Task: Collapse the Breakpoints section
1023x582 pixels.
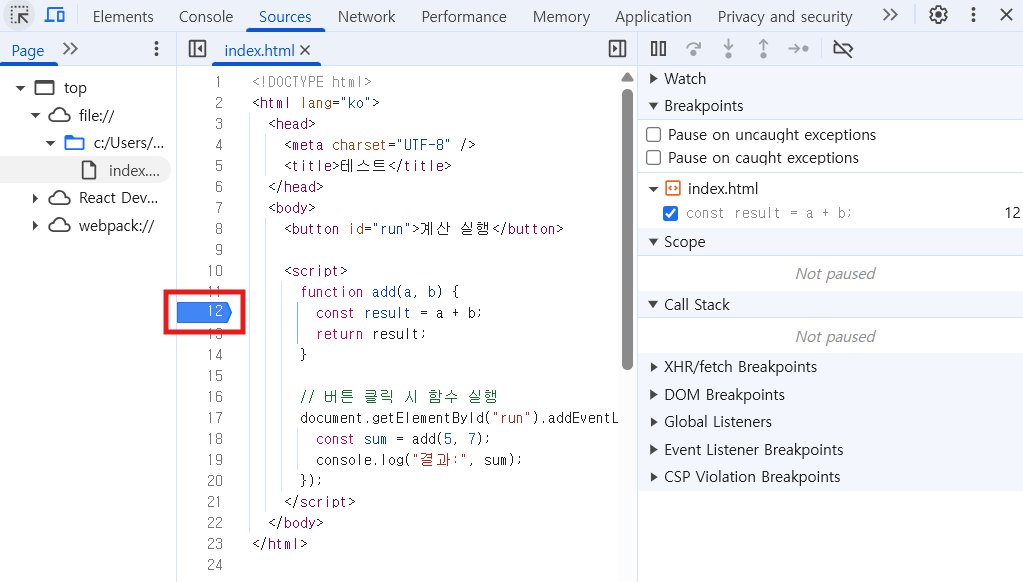Action: pyautogui.click(x=653, y=106)
